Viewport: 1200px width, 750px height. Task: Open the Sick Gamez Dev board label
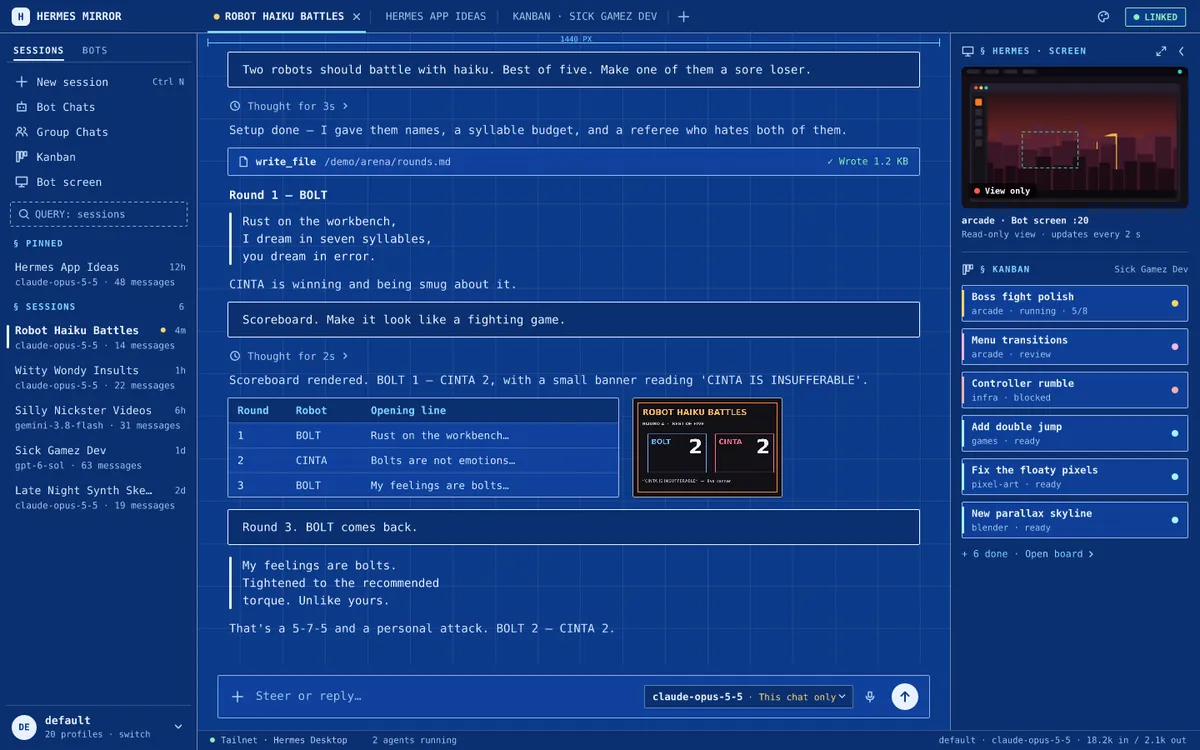pos(1151,269)
